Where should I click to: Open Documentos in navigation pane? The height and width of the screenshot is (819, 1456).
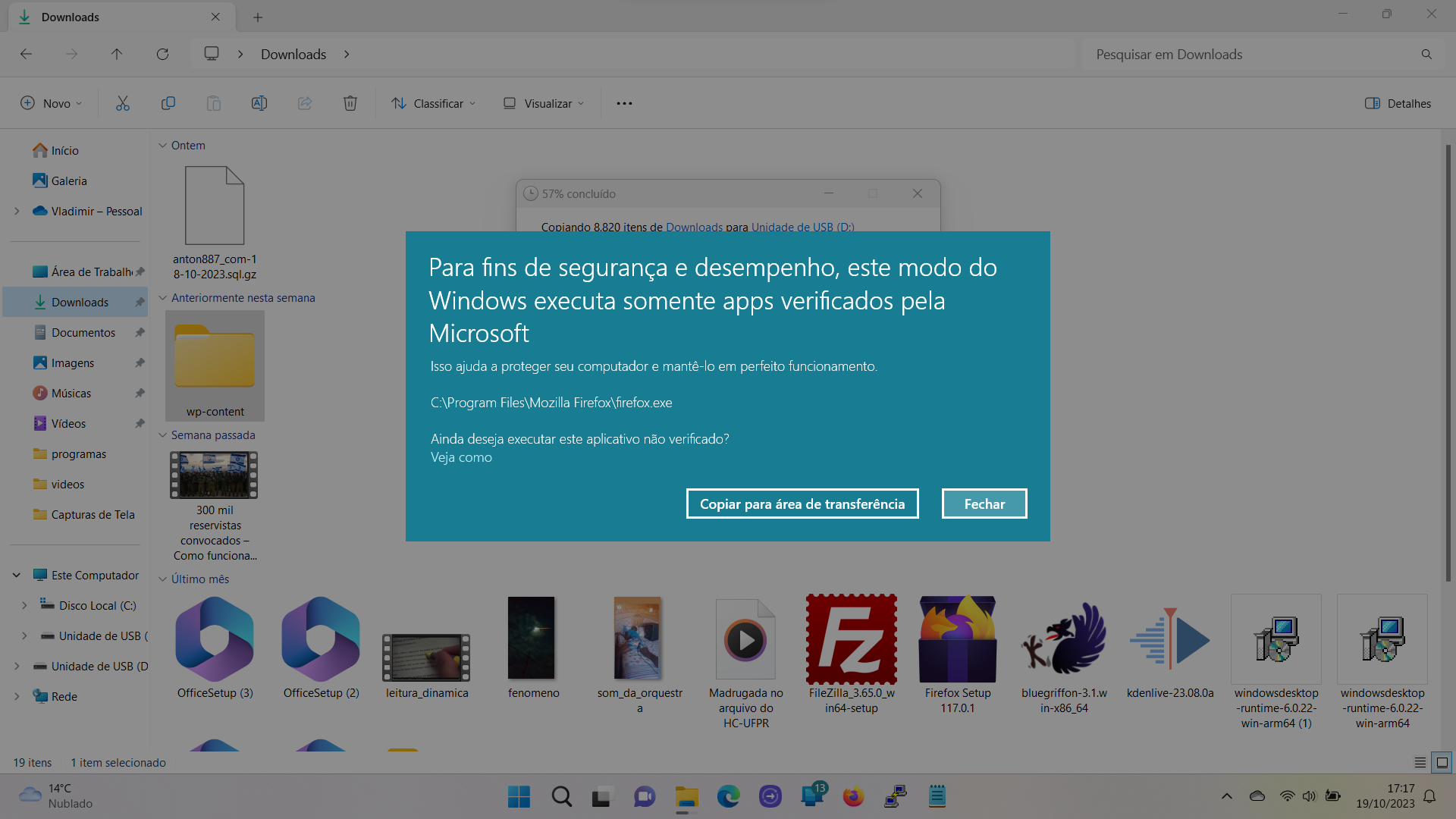tap(76, 332)
